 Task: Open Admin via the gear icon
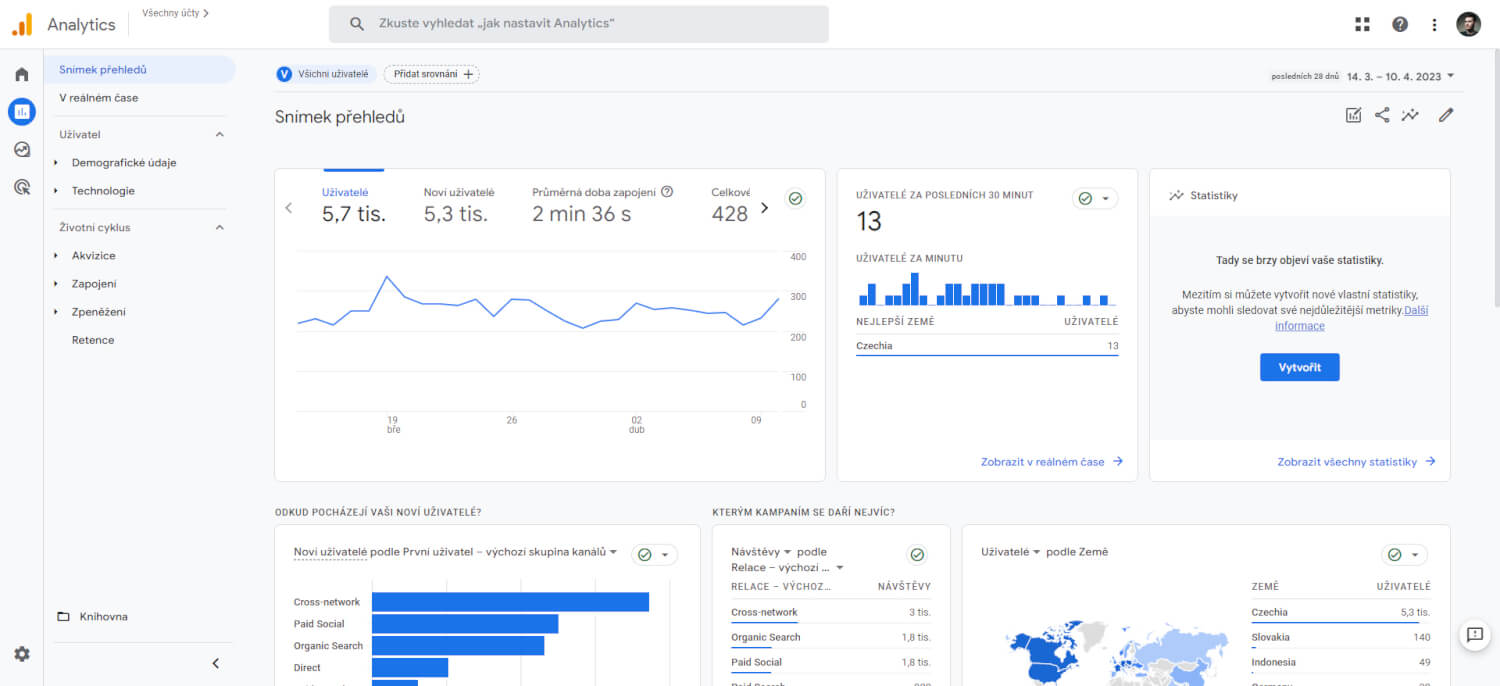click(21, 654)
